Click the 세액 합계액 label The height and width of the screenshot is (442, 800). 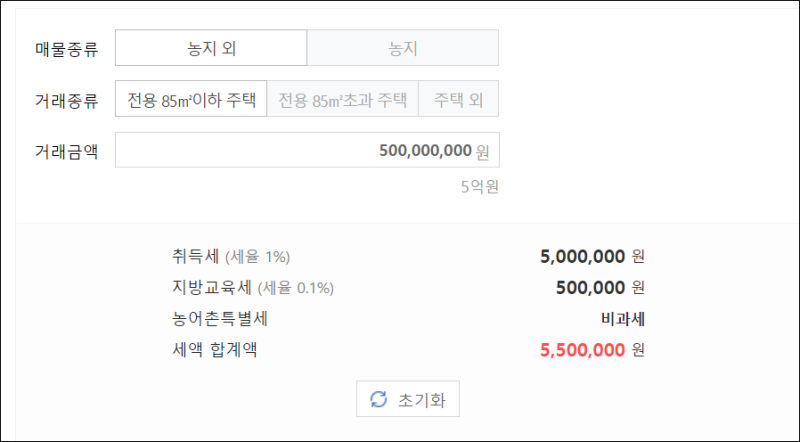(x=213, y=350)
